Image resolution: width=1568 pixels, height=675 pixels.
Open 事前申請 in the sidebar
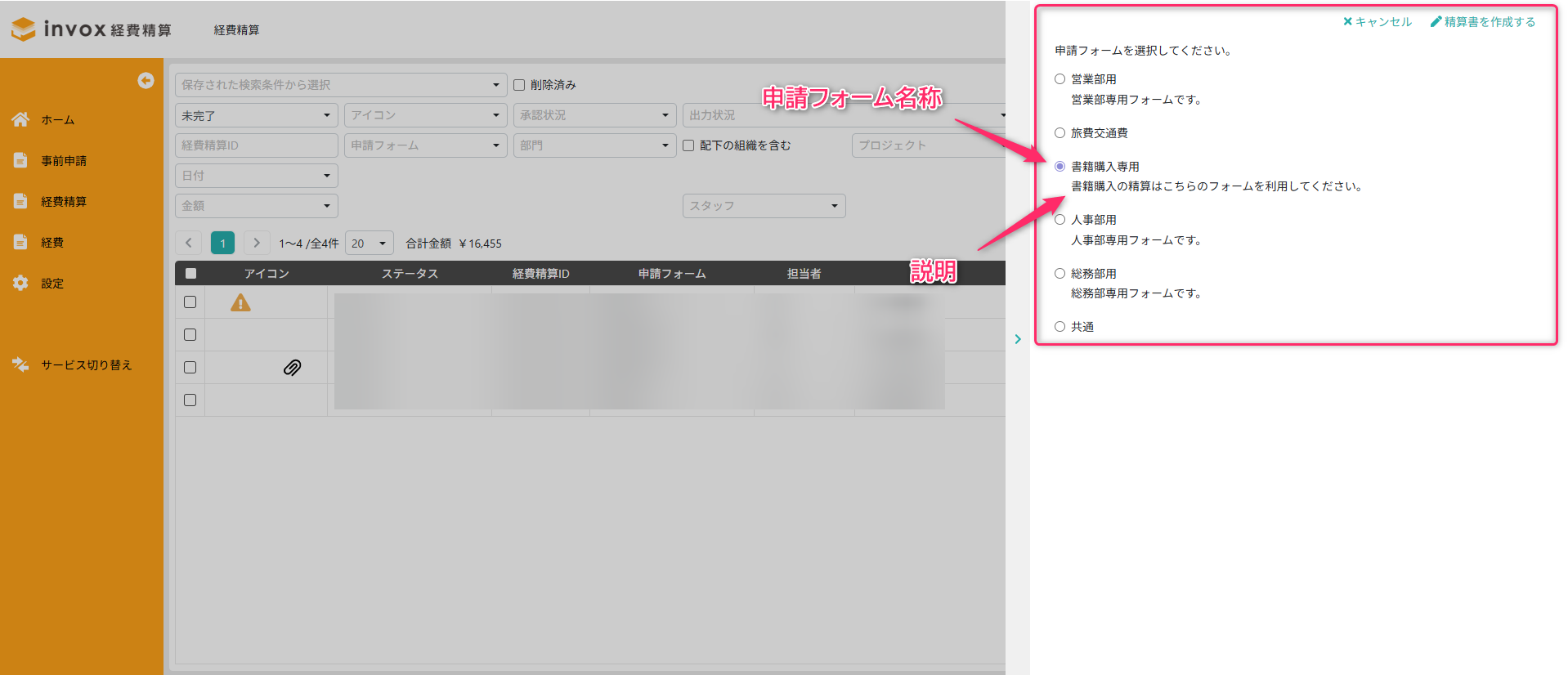pos(64,161)
